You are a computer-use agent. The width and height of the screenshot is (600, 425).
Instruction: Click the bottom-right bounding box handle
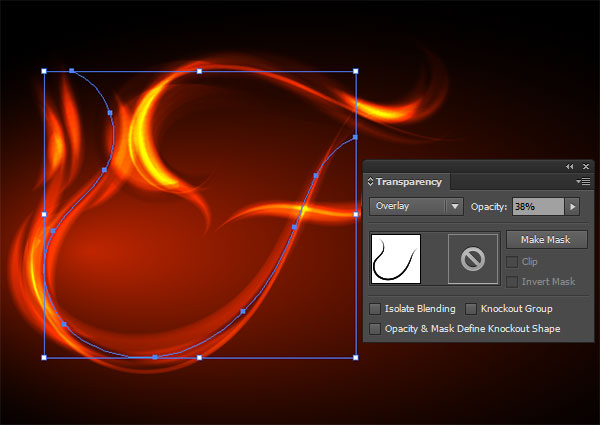356,358
